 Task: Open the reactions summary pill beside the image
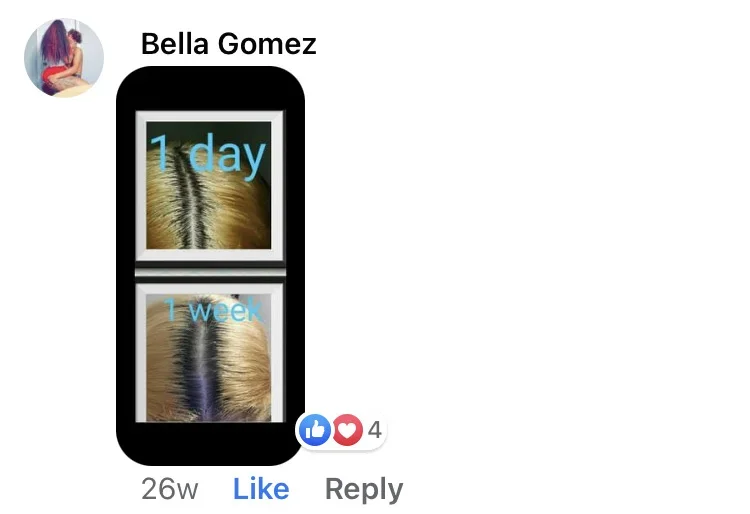pyautogui.click(x=341, y=429)
